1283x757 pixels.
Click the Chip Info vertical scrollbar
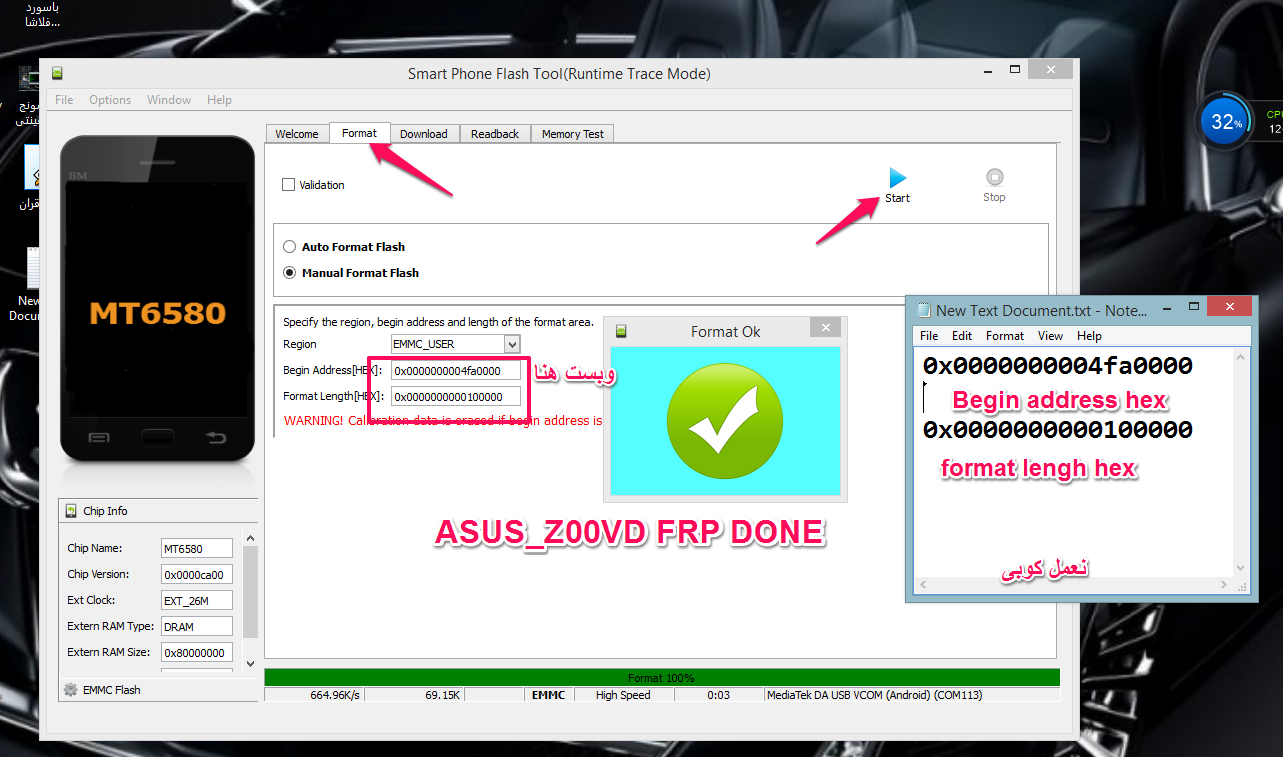point(250,600)
